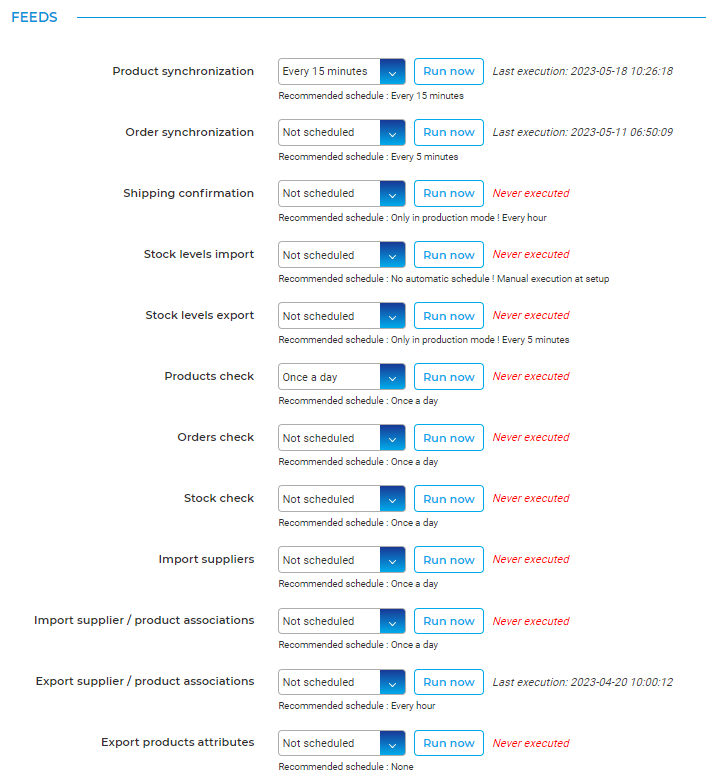Open the Shipping confirmation schedule dropdown
The height and width of the screenshot is (774, 706).
[x=341, y=194]
